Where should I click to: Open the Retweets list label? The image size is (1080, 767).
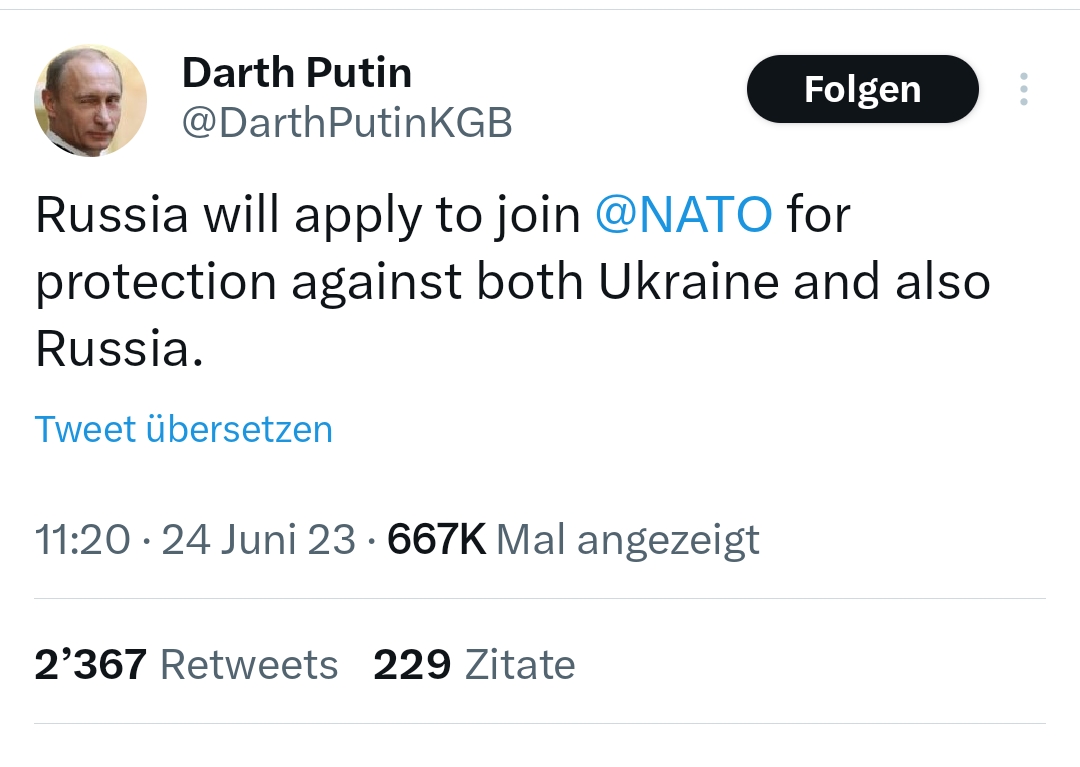click(249, 664)
